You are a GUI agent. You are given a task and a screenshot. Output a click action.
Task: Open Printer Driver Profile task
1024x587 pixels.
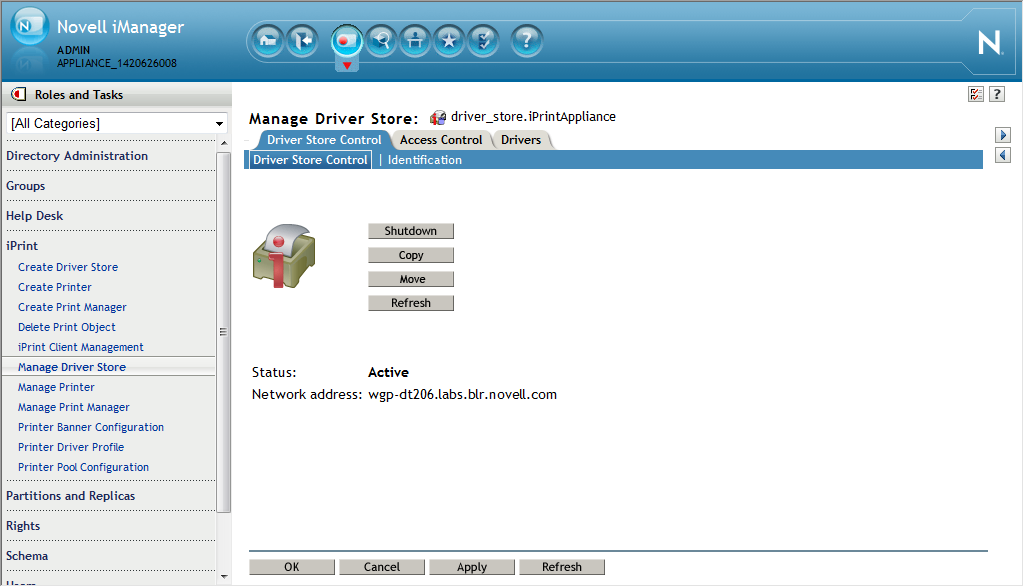click(x=71, y=447)
